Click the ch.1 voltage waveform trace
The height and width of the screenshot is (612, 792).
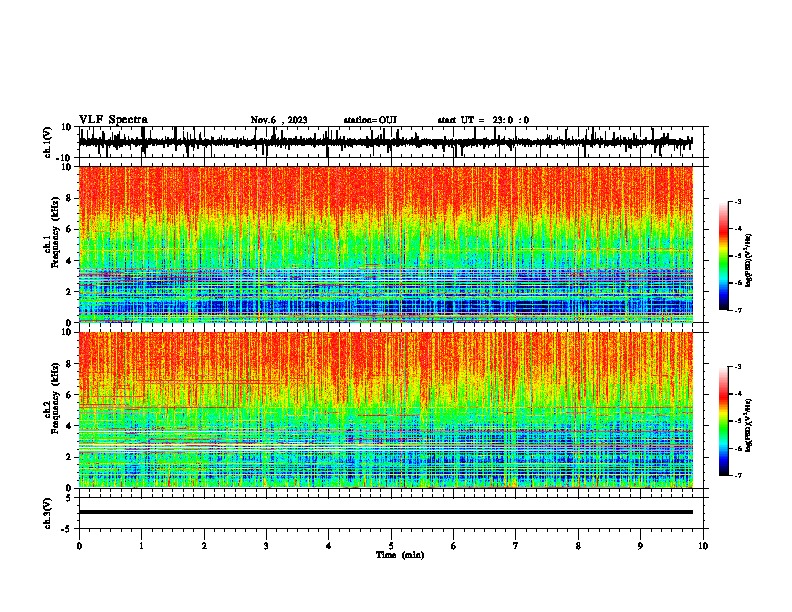pos(385,142)
